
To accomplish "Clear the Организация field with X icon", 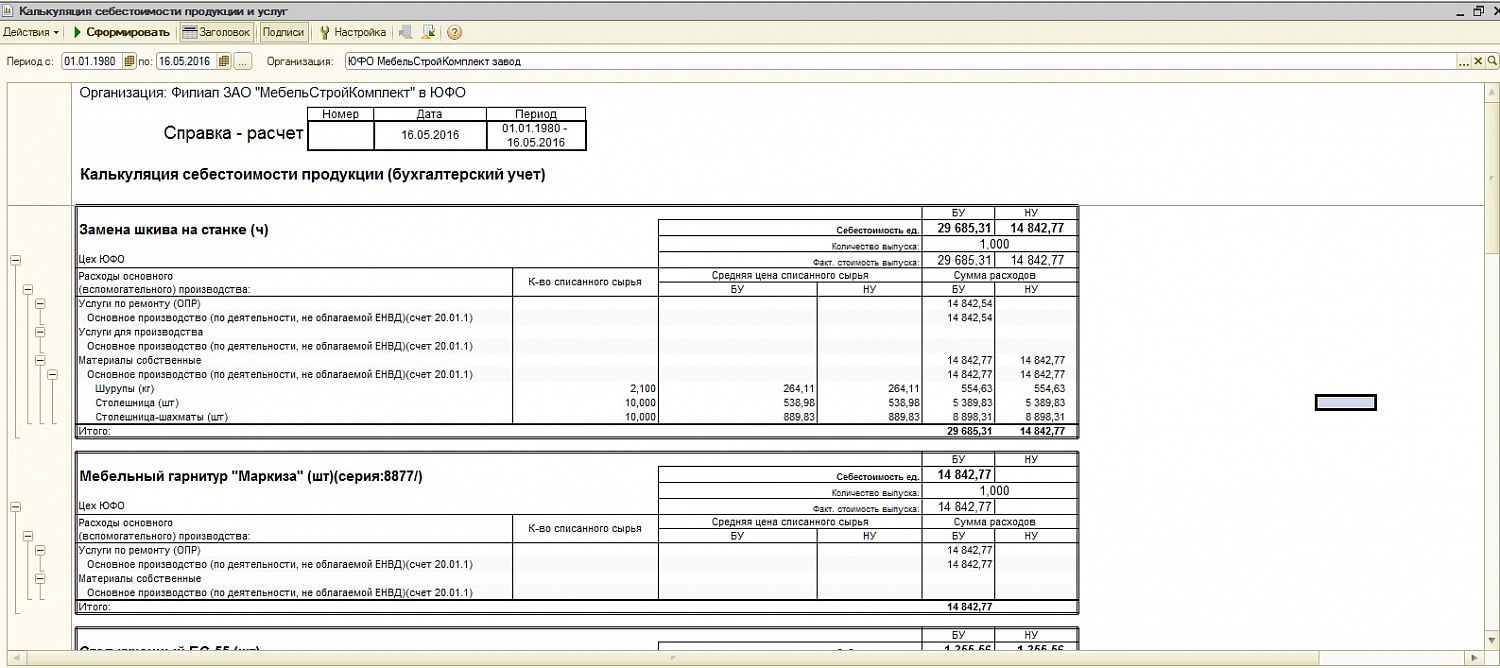I will pyautogui.click(x=1479, y=61).
